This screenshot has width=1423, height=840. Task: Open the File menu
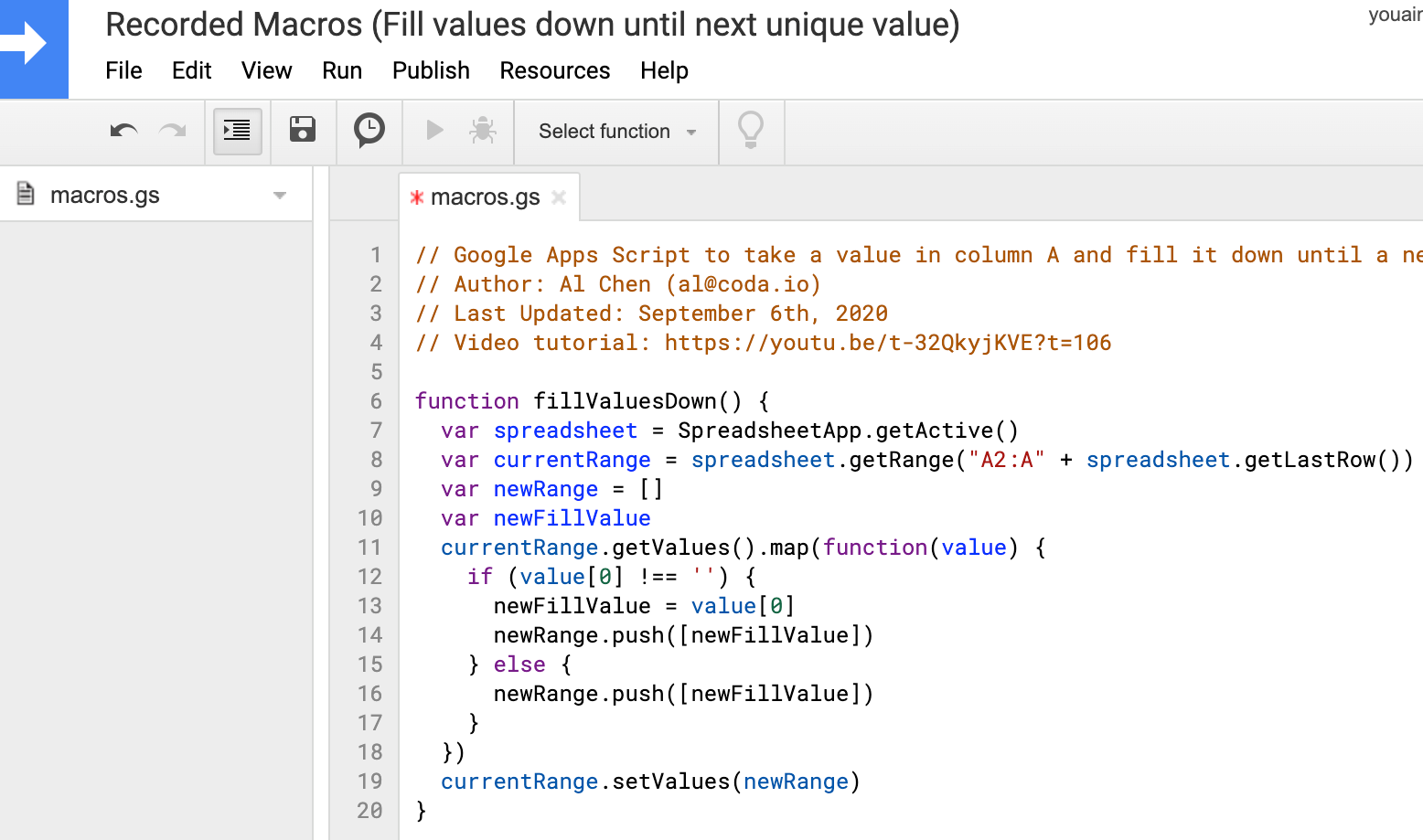pos(123,70)
